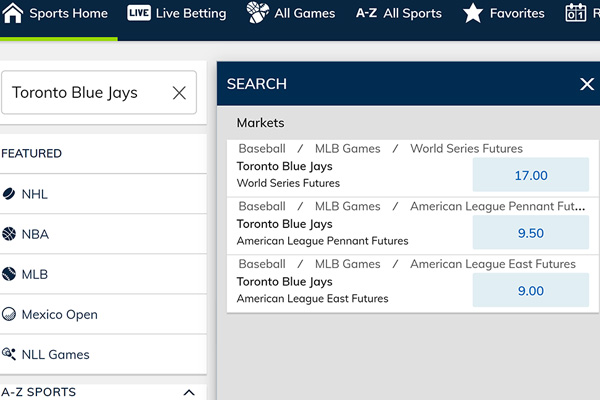Click the MLB baseball icon
Screen dimensions: 600x400
coord(9,274)
